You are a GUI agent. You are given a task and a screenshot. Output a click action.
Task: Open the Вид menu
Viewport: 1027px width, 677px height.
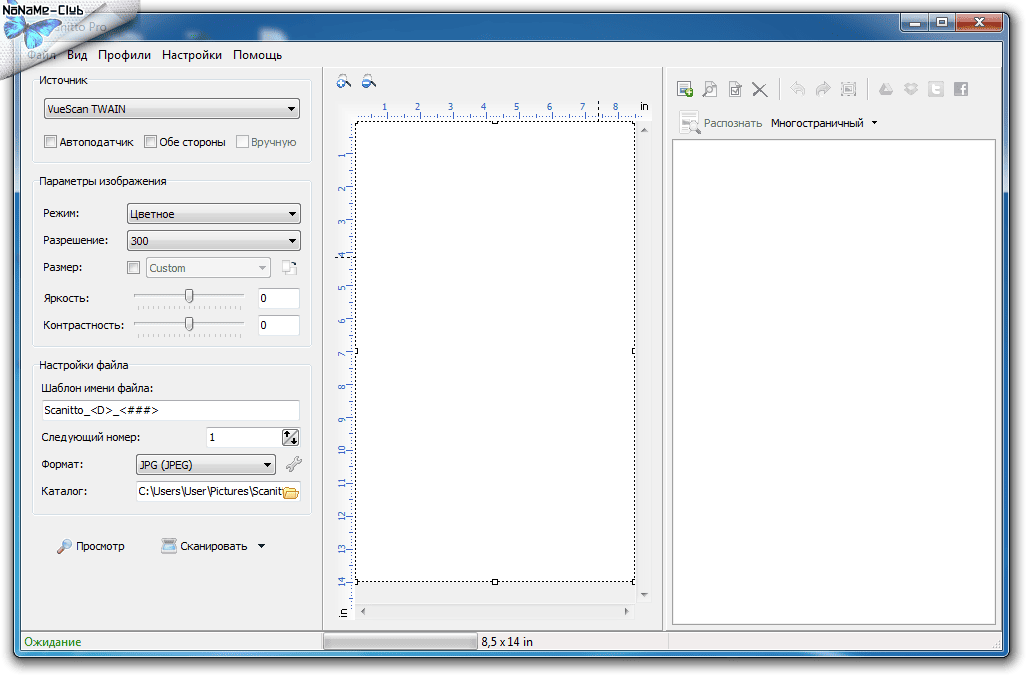(77, 55)
